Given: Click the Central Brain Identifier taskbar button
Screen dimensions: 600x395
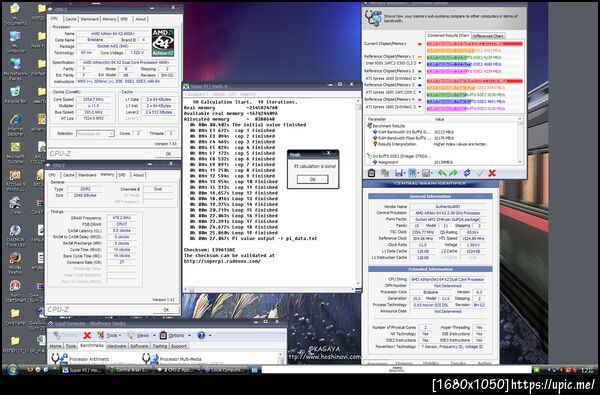Looking at the screenshot, I should 130,370.
